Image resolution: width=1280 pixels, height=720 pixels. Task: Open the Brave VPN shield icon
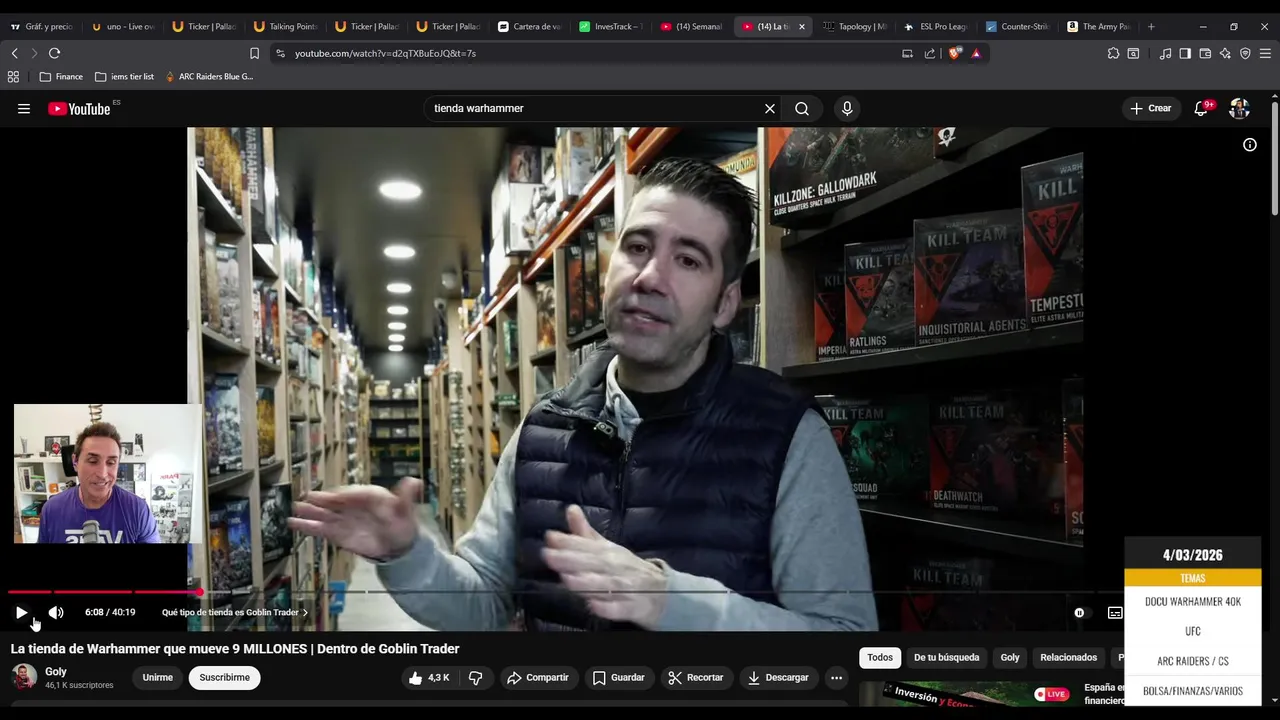point(1245,53)
